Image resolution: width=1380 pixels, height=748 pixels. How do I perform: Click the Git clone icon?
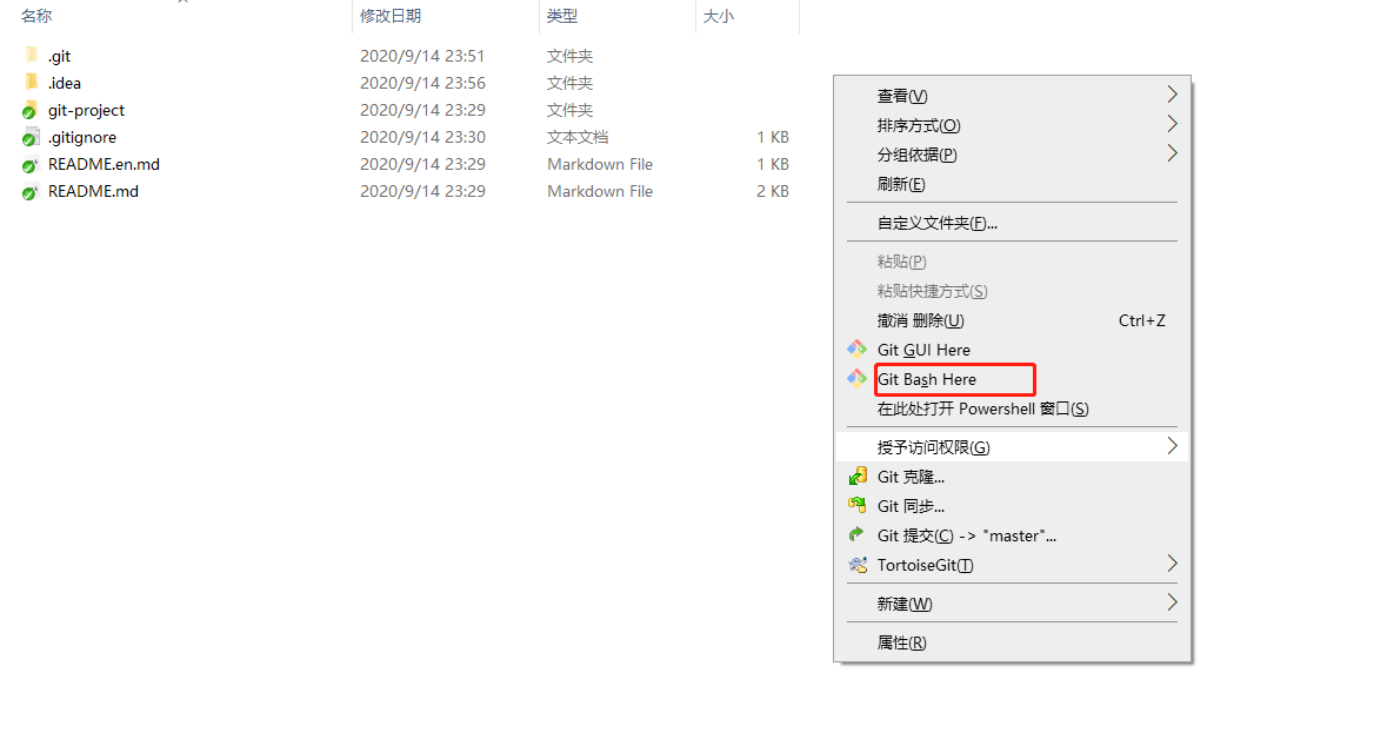tap(857, 477)
